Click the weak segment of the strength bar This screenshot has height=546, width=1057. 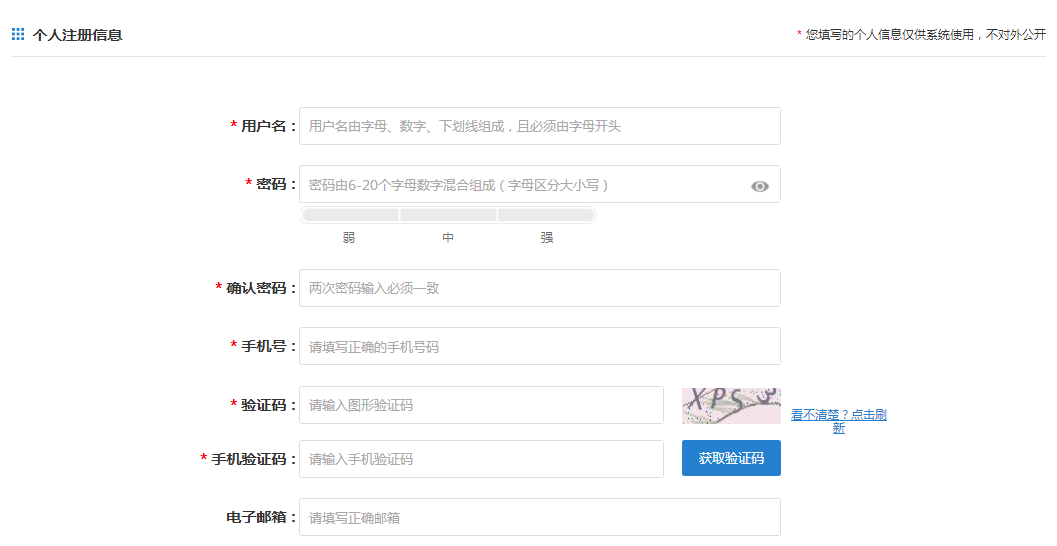[350, 215]
